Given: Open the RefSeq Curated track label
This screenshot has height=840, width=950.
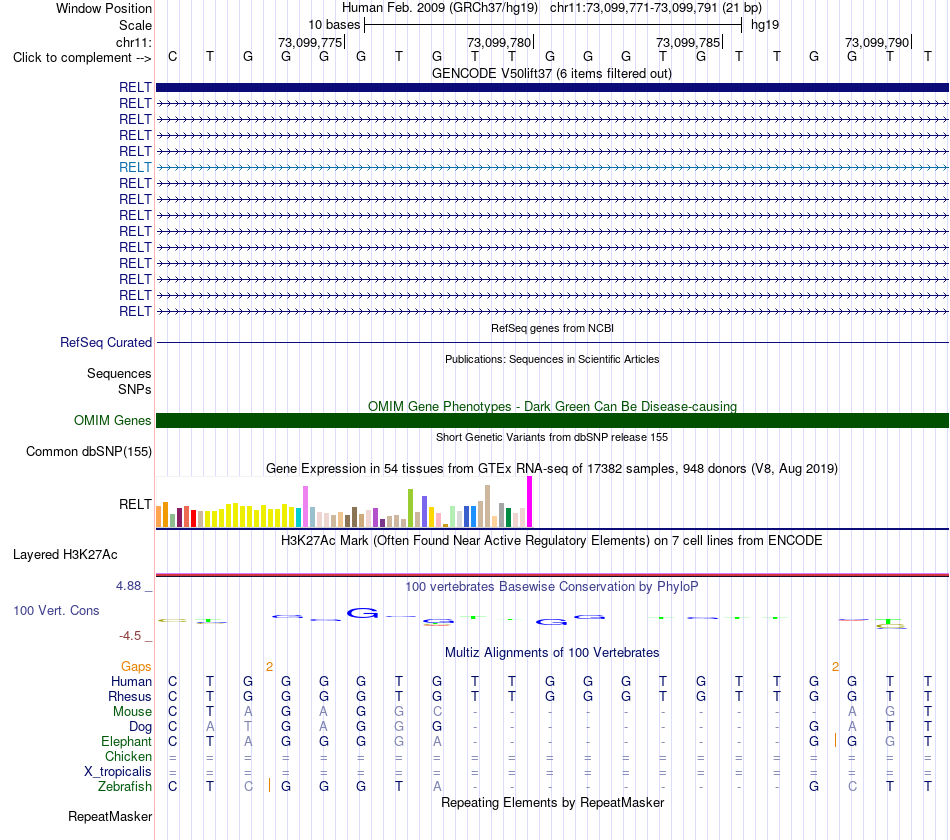Looking at the screenshot, I should click(x=105, y=342).
